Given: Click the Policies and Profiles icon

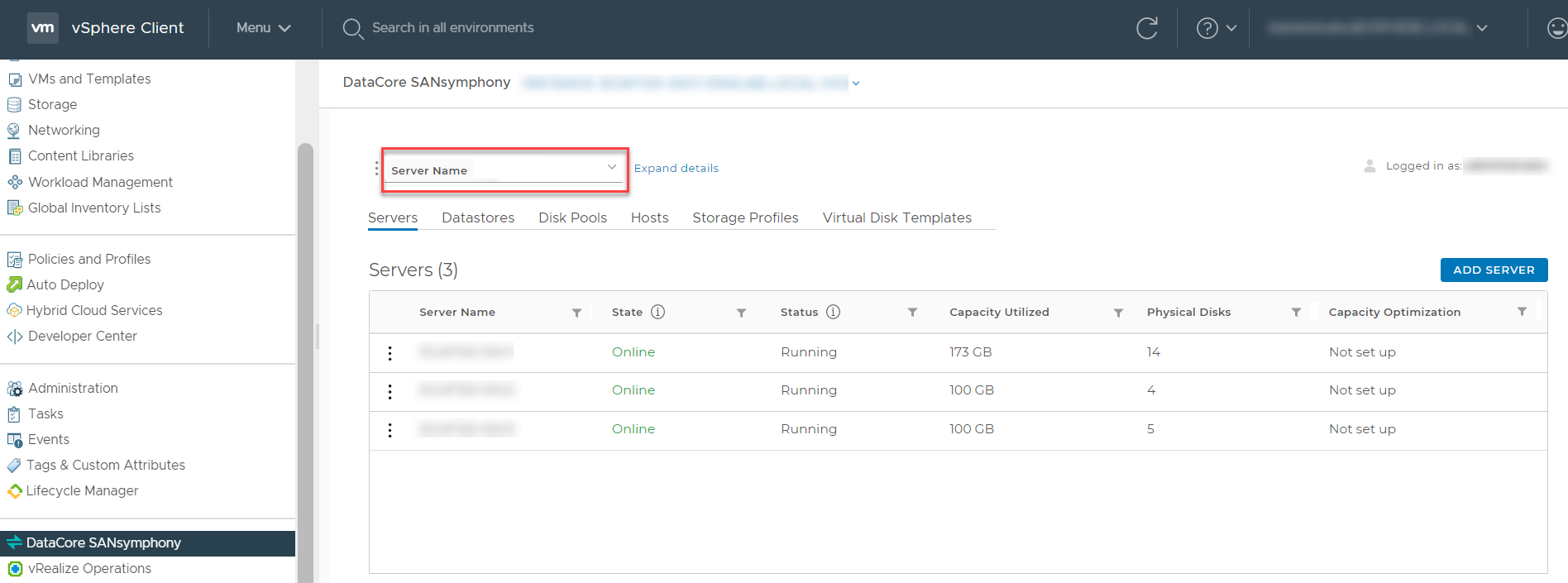Looking at the screenshot, I should [x=15, y=260].
